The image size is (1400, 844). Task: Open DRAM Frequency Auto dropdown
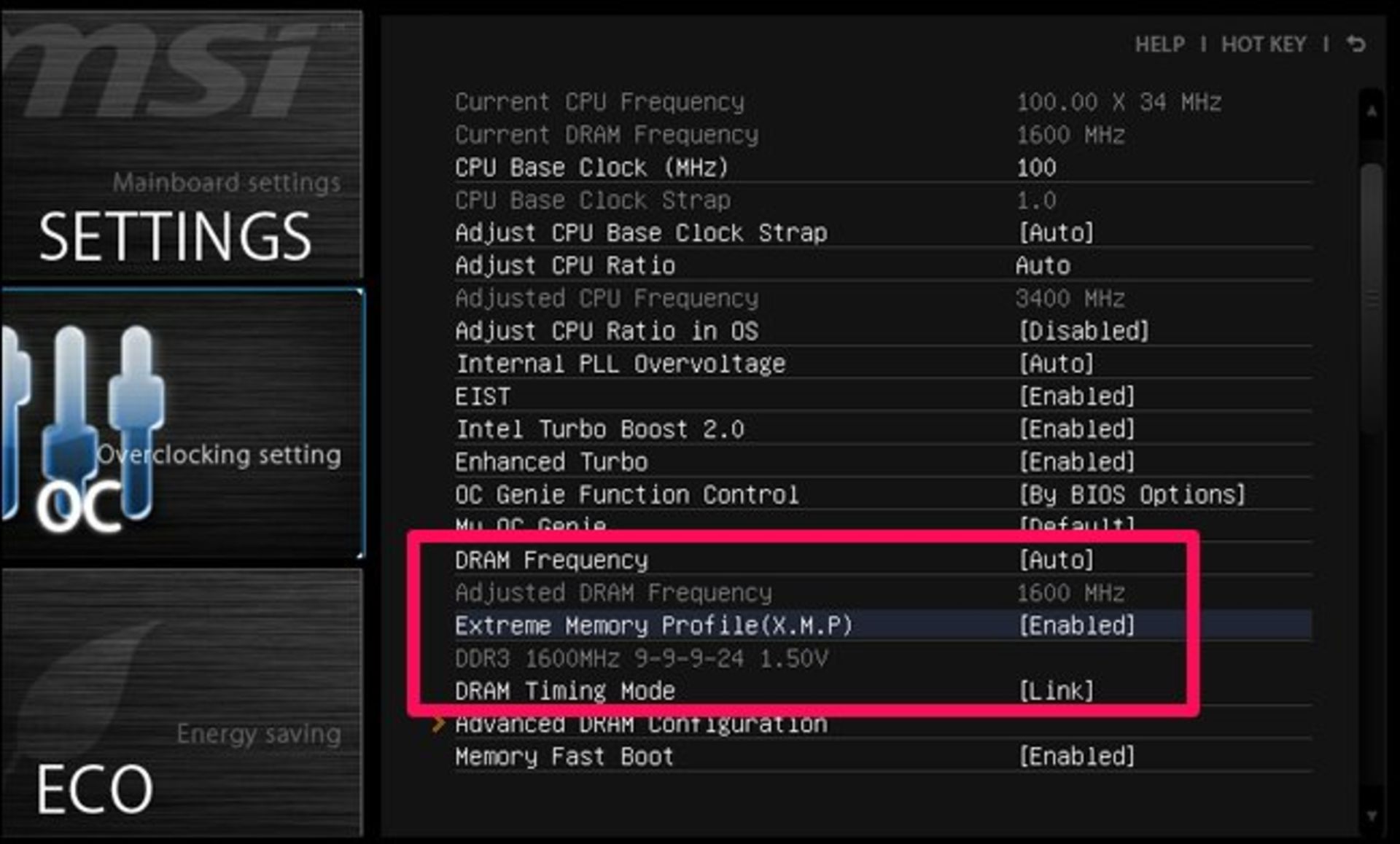(1057, 560)
